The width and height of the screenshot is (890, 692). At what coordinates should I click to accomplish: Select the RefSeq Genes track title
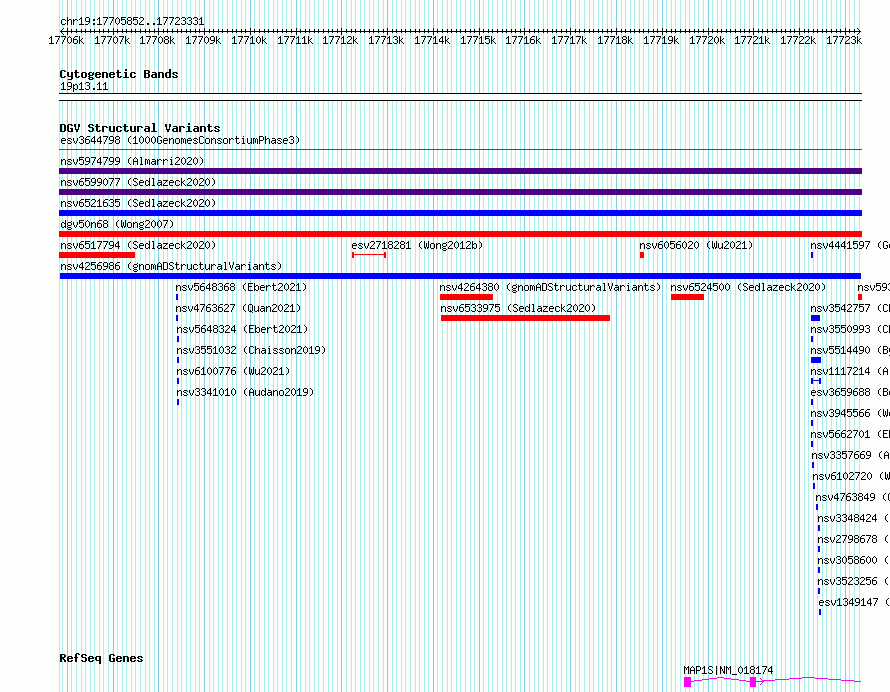pos(101,658)
